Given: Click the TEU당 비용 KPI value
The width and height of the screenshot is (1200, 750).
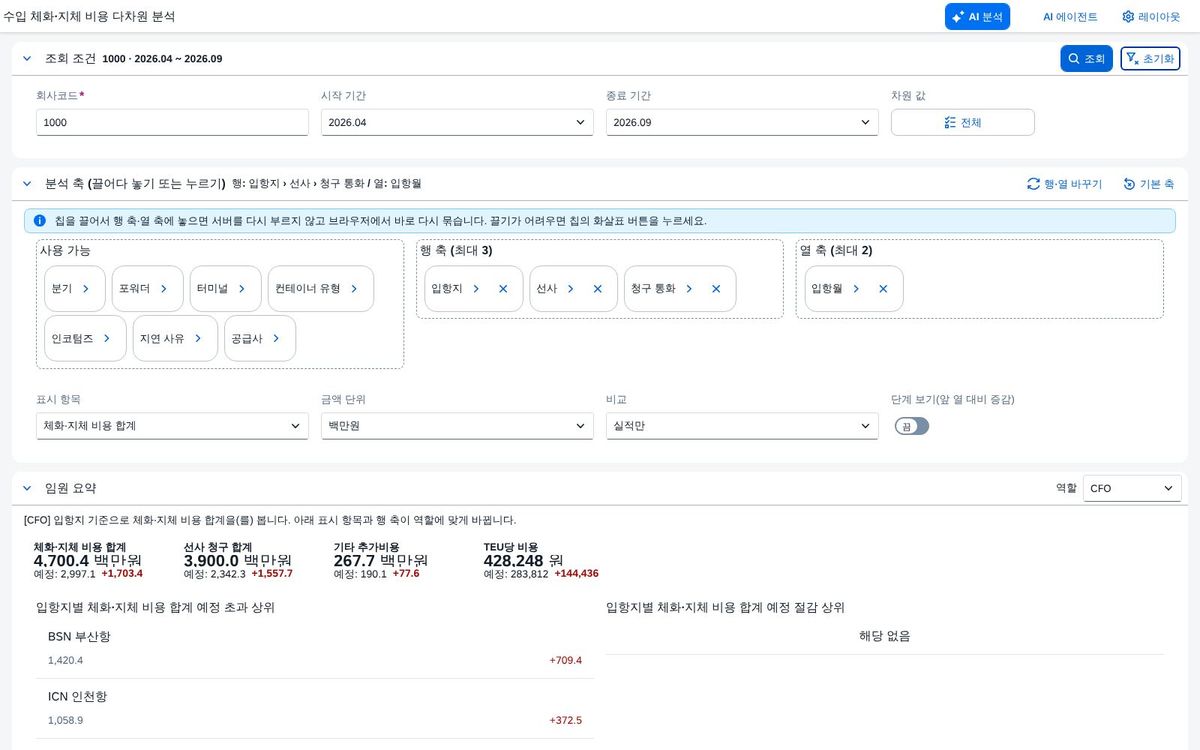Looking at the screenshot, I should 524,560.
